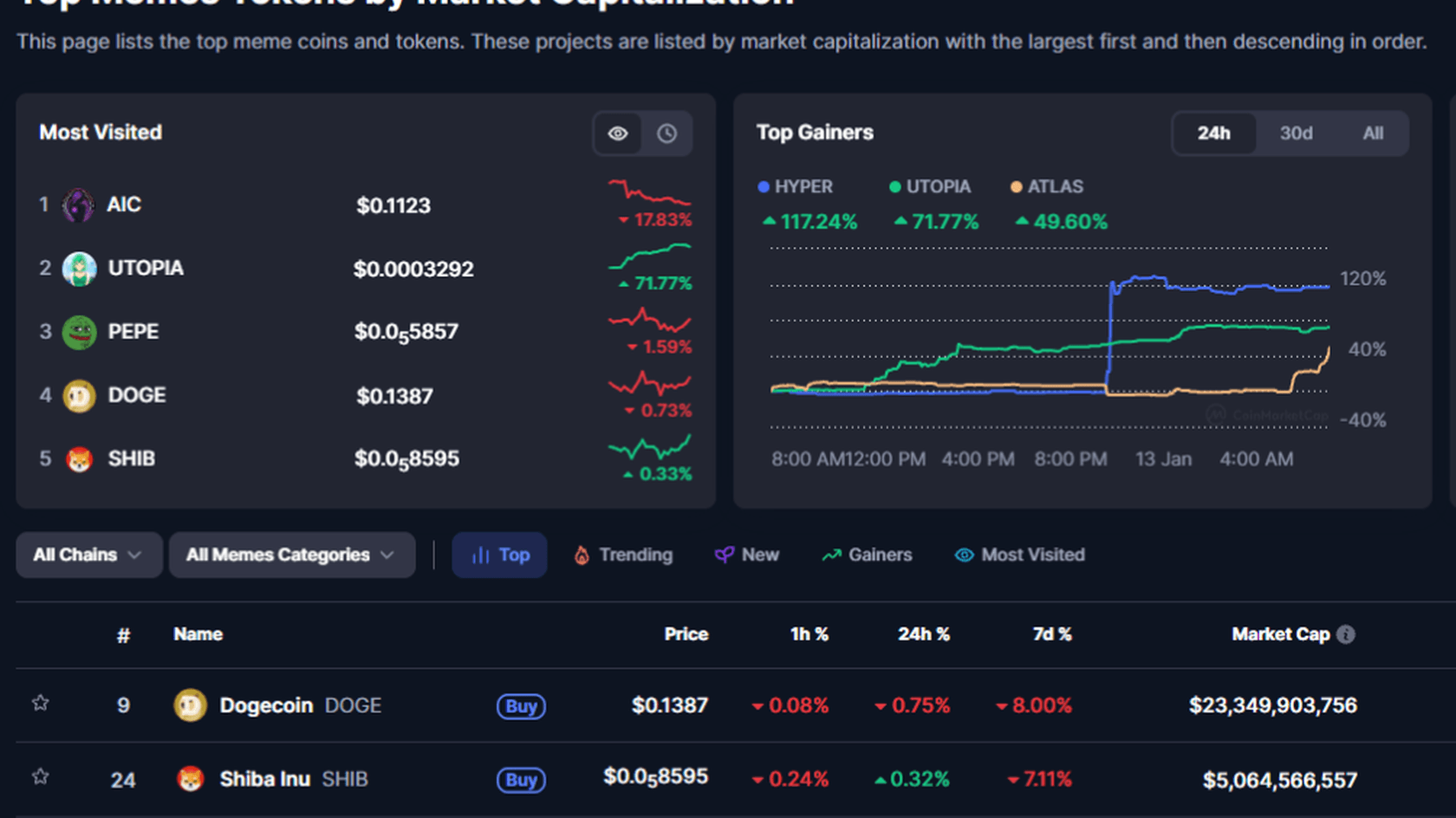The height and width of the screenshot is (818, 1456).
Task: Click the bar chart icon on Top filter
Action: pyautogui.click(x=481, y=555)
